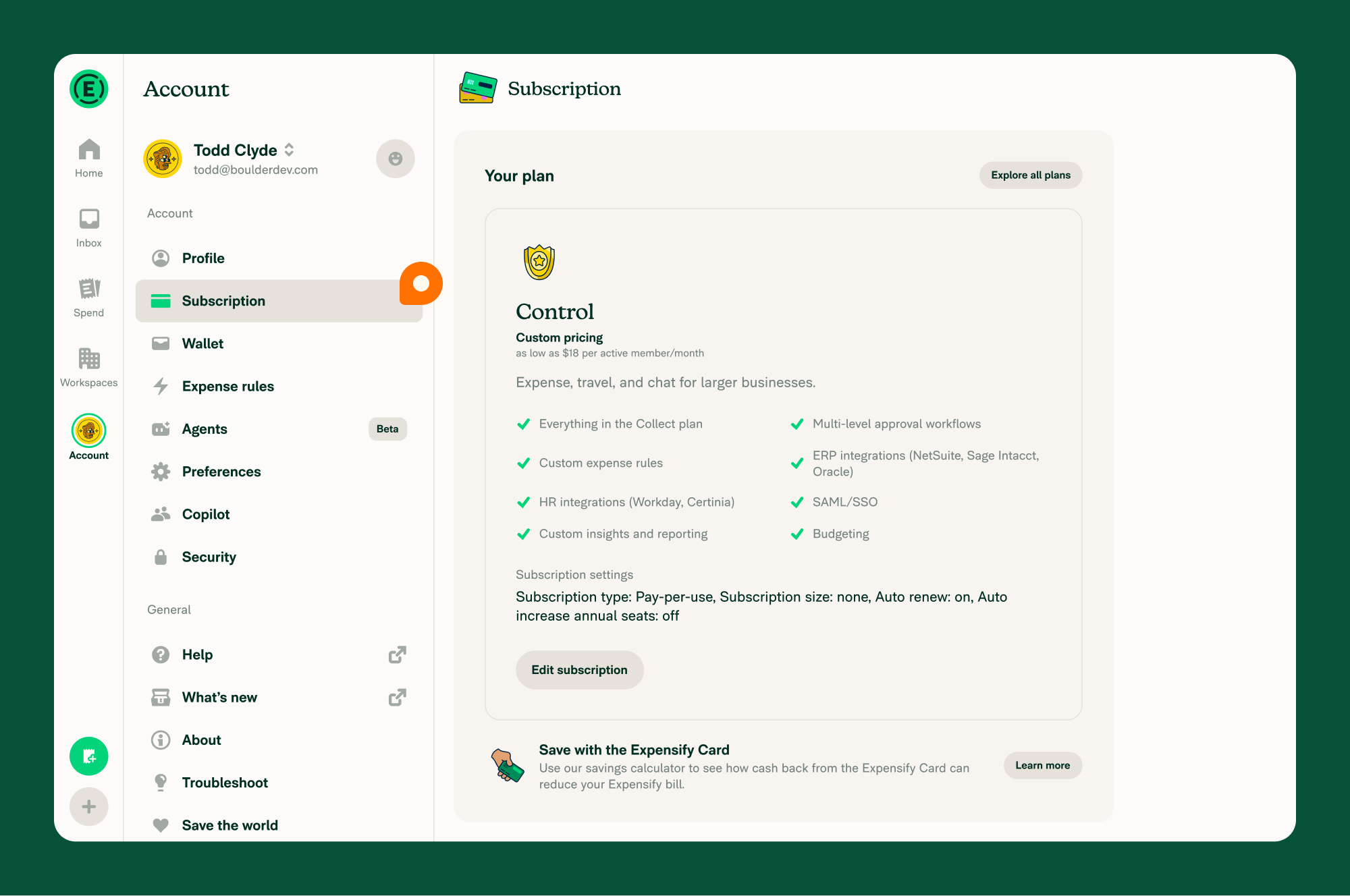Click the What's new storefront icon
Screen dimensions: 1350x896
point(161,697)
